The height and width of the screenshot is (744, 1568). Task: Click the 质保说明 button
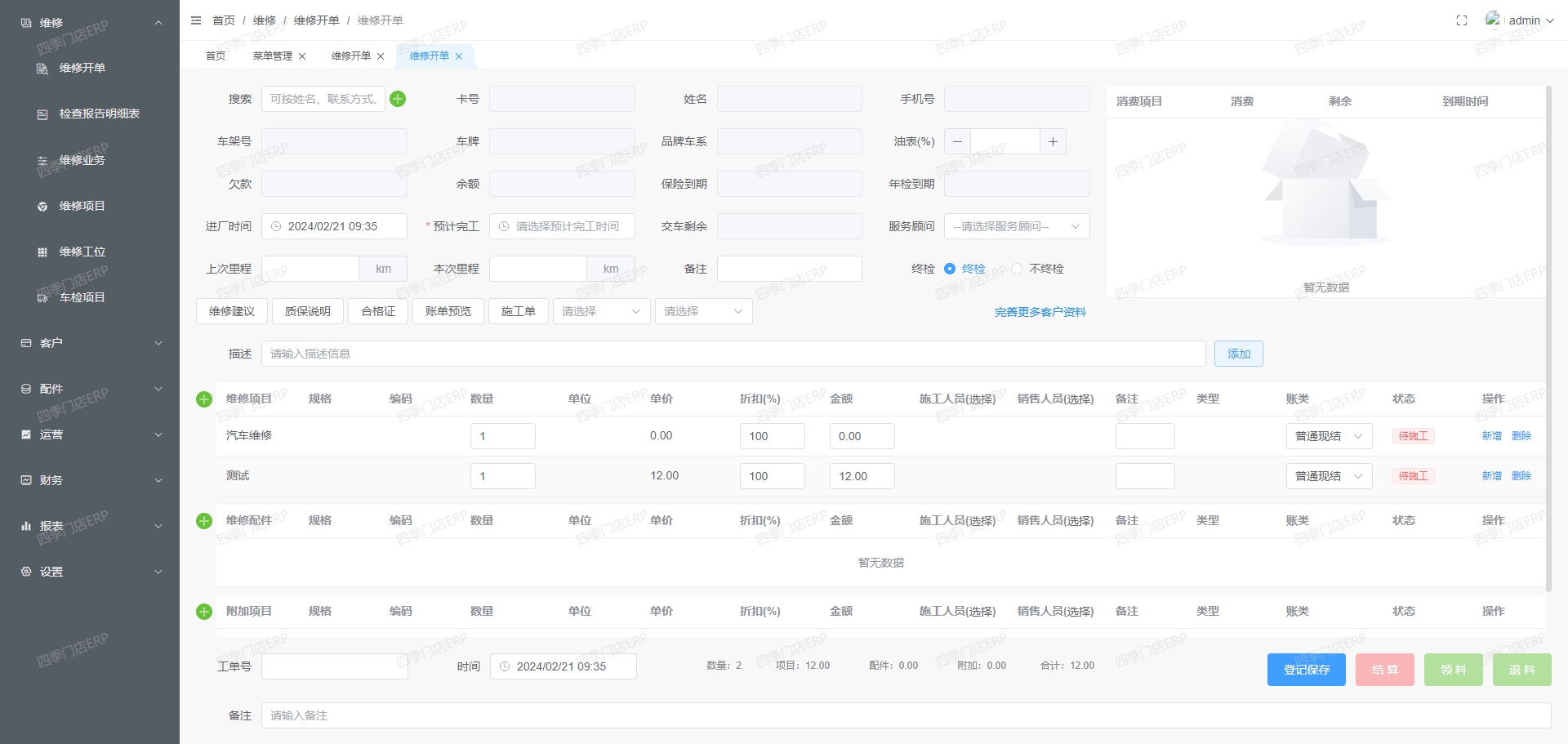308,311
